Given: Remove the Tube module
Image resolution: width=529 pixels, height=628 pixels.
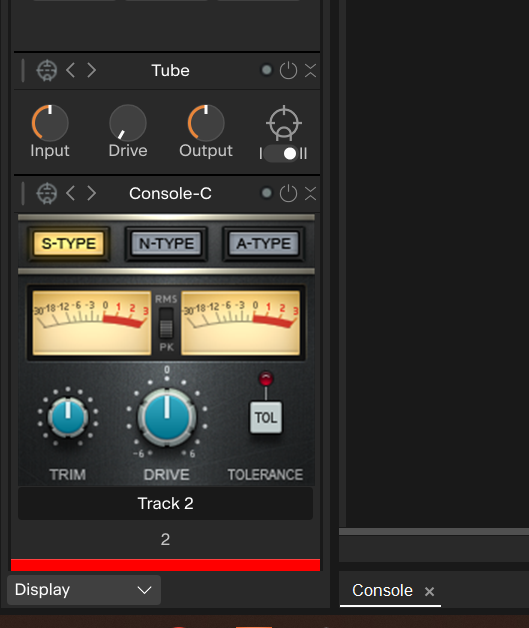Looking at the screenshot, I should pyautogui.click(x=310, y=70).
